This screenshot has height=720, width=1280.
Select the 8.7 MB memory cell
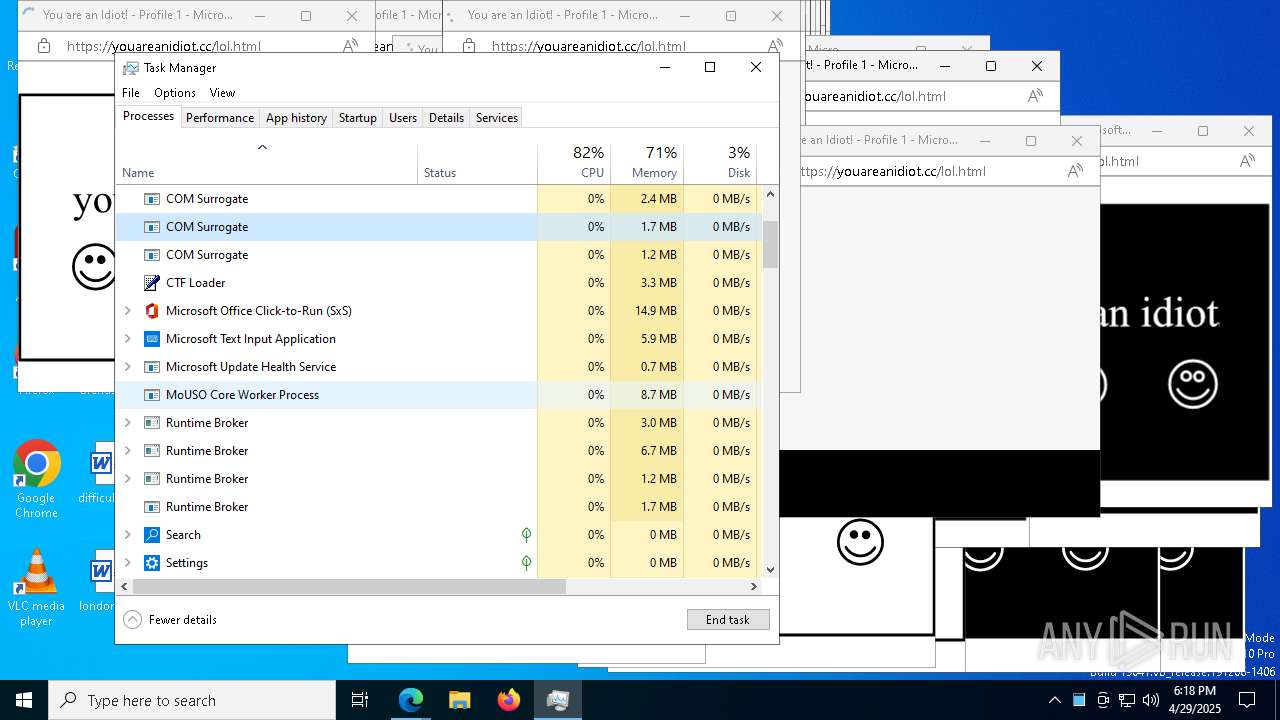point(647,395)
